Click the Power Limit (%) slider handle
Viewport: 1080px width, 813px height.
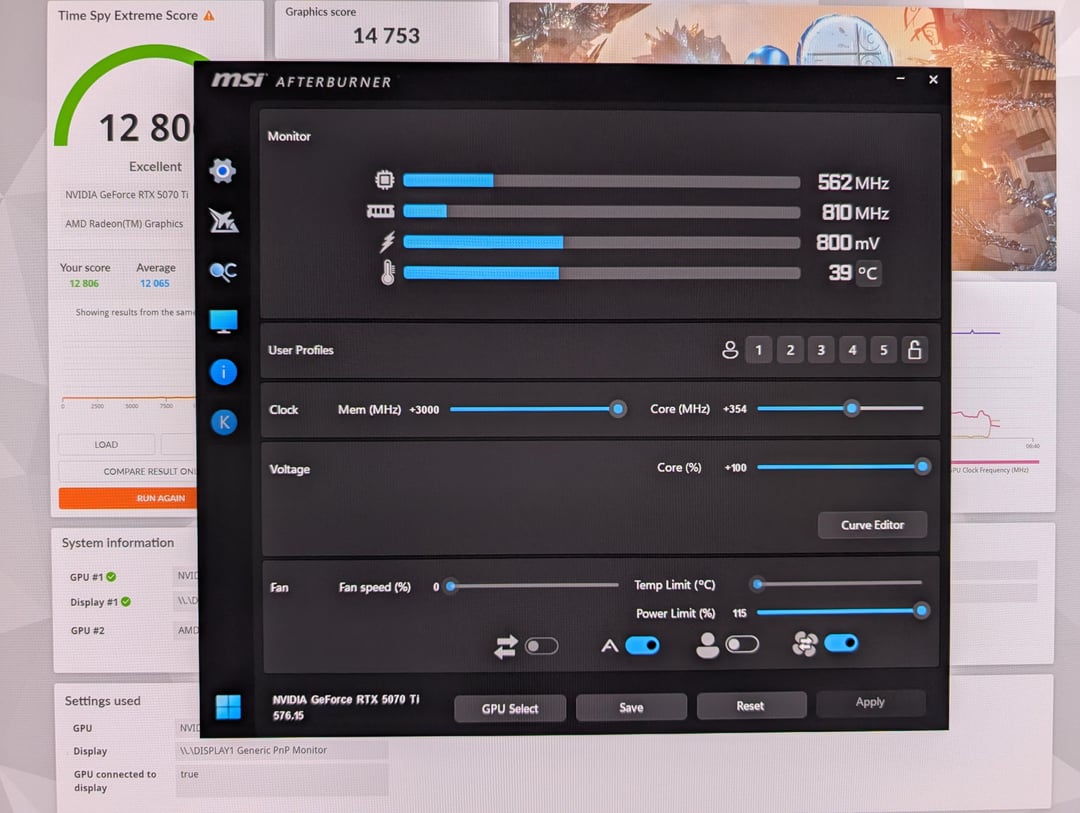pyautogui.click(x=921, y=610)
